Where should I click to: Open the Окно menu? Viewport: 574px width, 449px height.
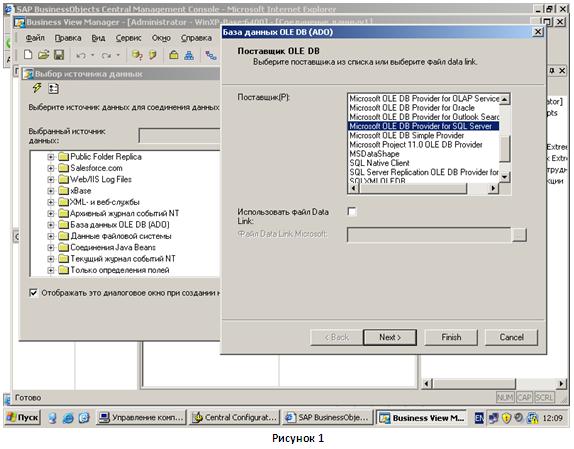coord(161,38)
